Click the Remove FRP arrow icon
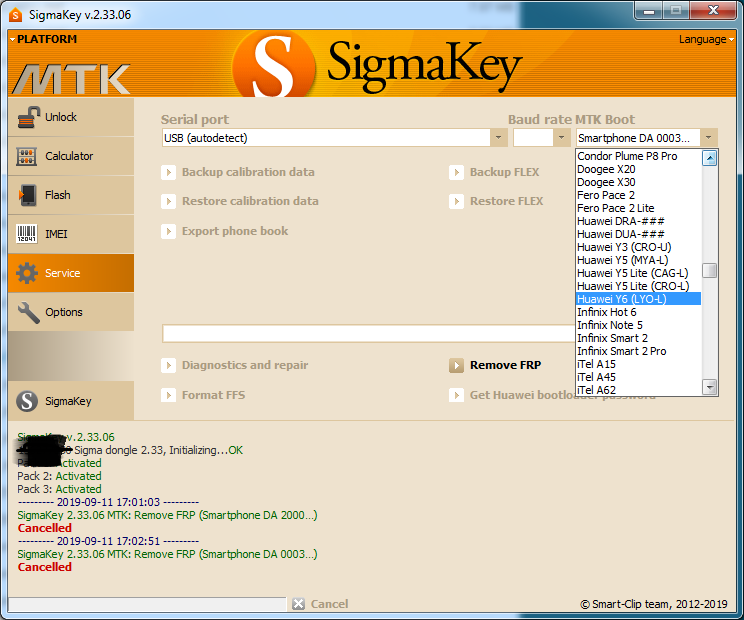This screenshot has width=744, height=620. coord(456,365)
